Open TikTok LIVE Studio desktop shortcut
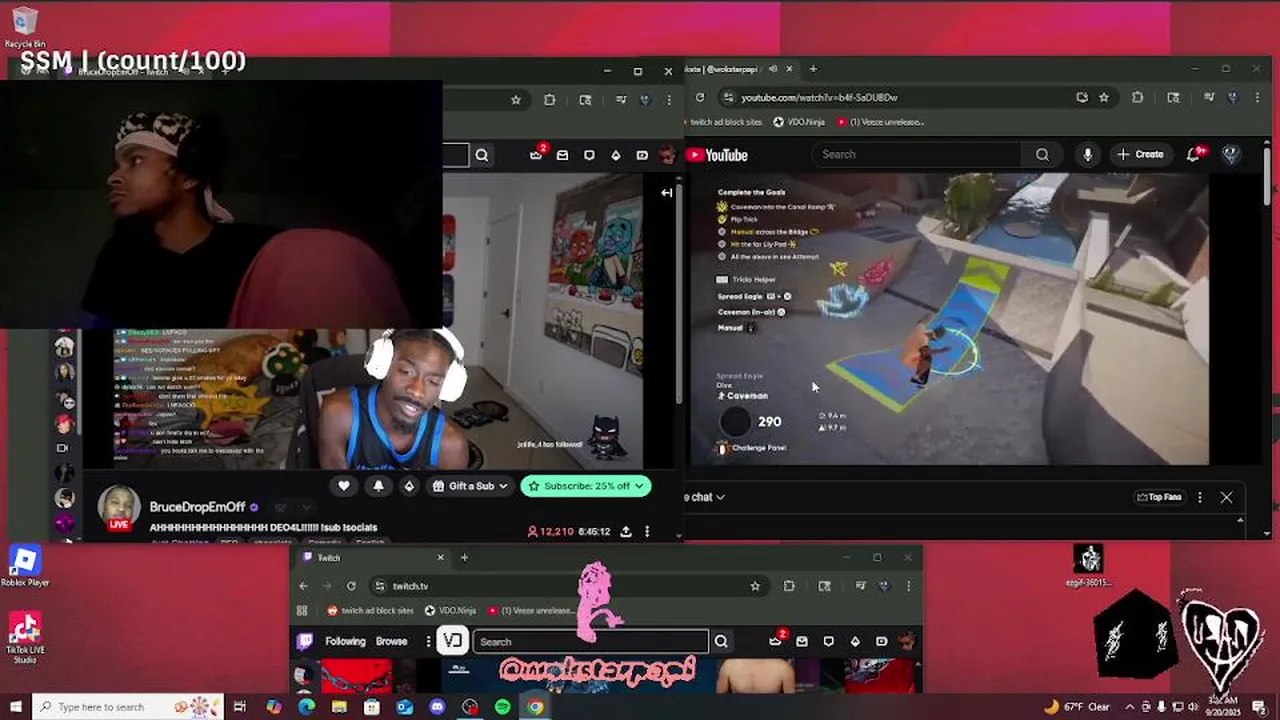 (x=25, y=637)
